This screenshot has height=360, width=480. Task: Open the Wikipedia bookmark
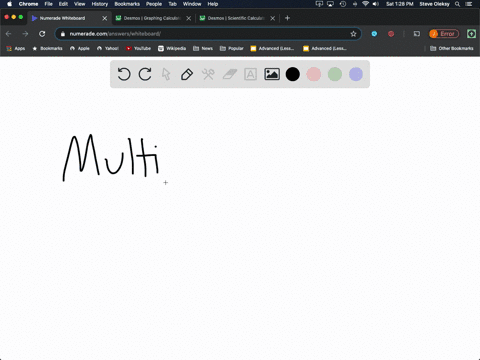tap(172, 48)
